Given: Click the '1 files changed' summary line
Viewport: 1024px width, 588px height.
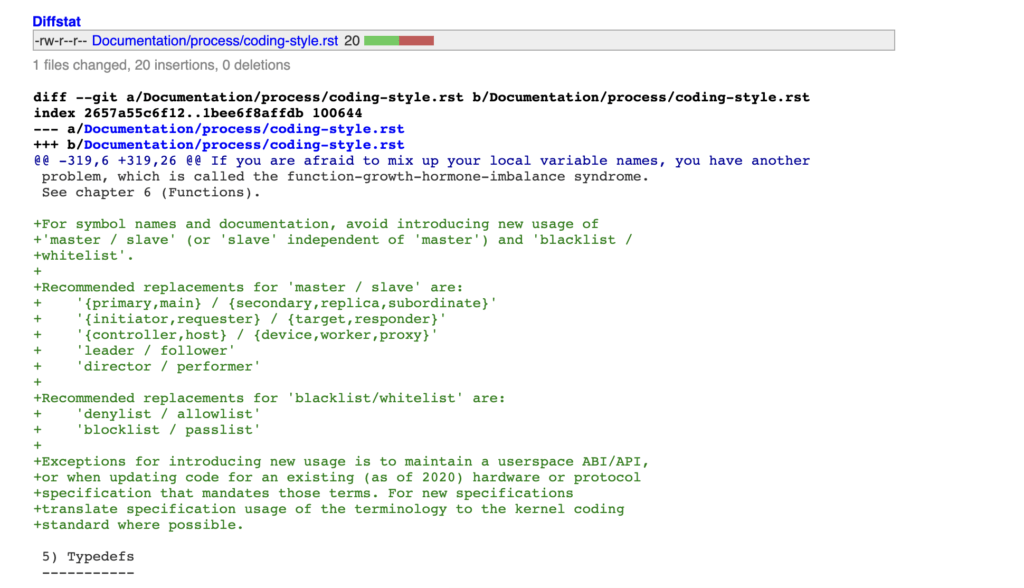Looking at the screenshot, I should pos(161,65).
